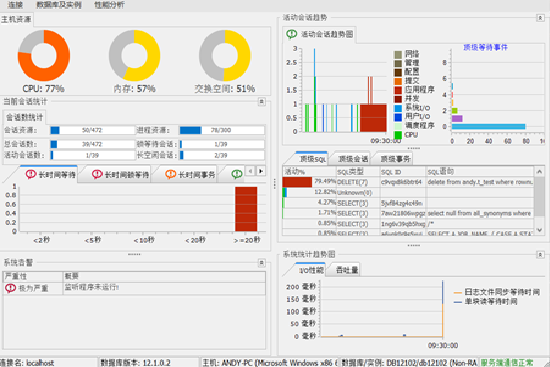Sort by the SQL语句 column header
This screenshot has width=550, height=367.
tap(480, 172)
